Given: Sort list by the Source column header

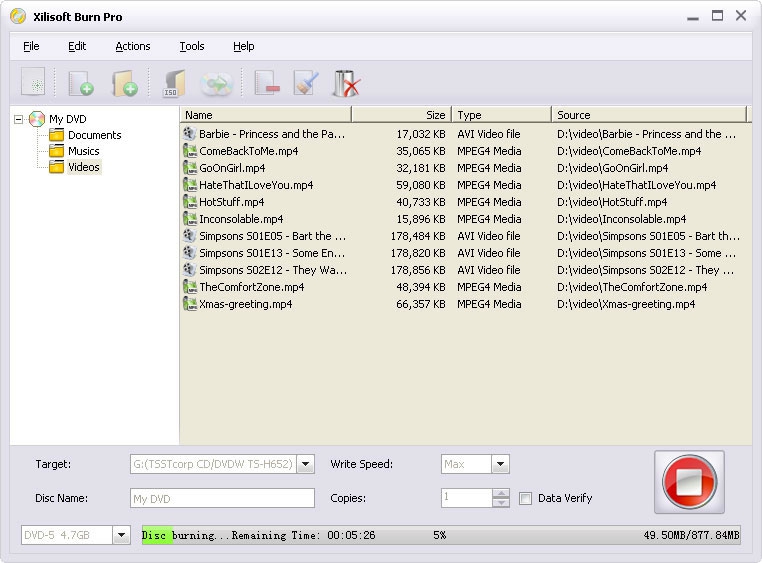Looking at the screenshot, I should 649,115.
